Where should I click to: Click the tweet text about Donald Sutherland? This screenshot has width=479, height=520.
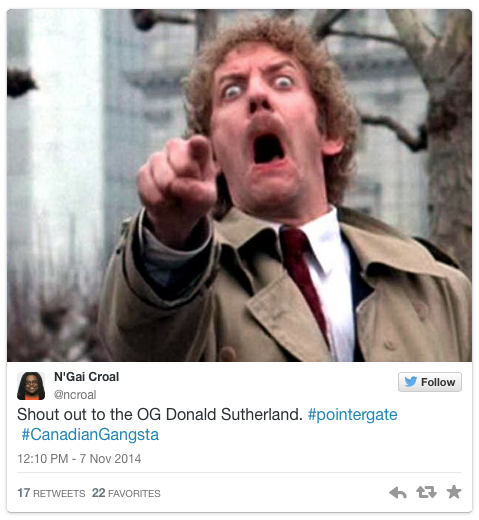[x=159, y=415]
